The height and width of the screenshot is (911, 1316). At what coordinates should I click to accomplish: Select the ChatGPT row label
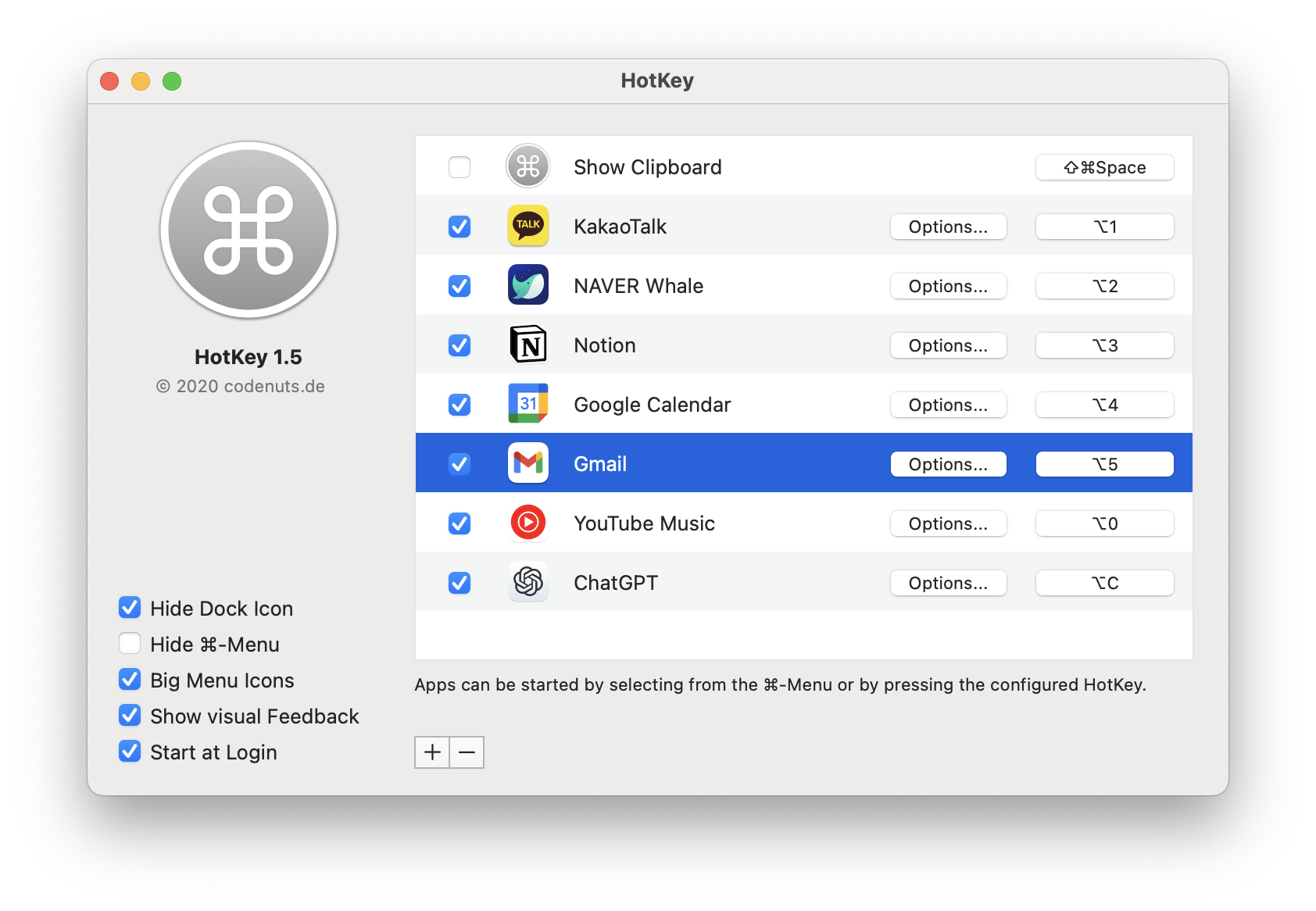616,583
